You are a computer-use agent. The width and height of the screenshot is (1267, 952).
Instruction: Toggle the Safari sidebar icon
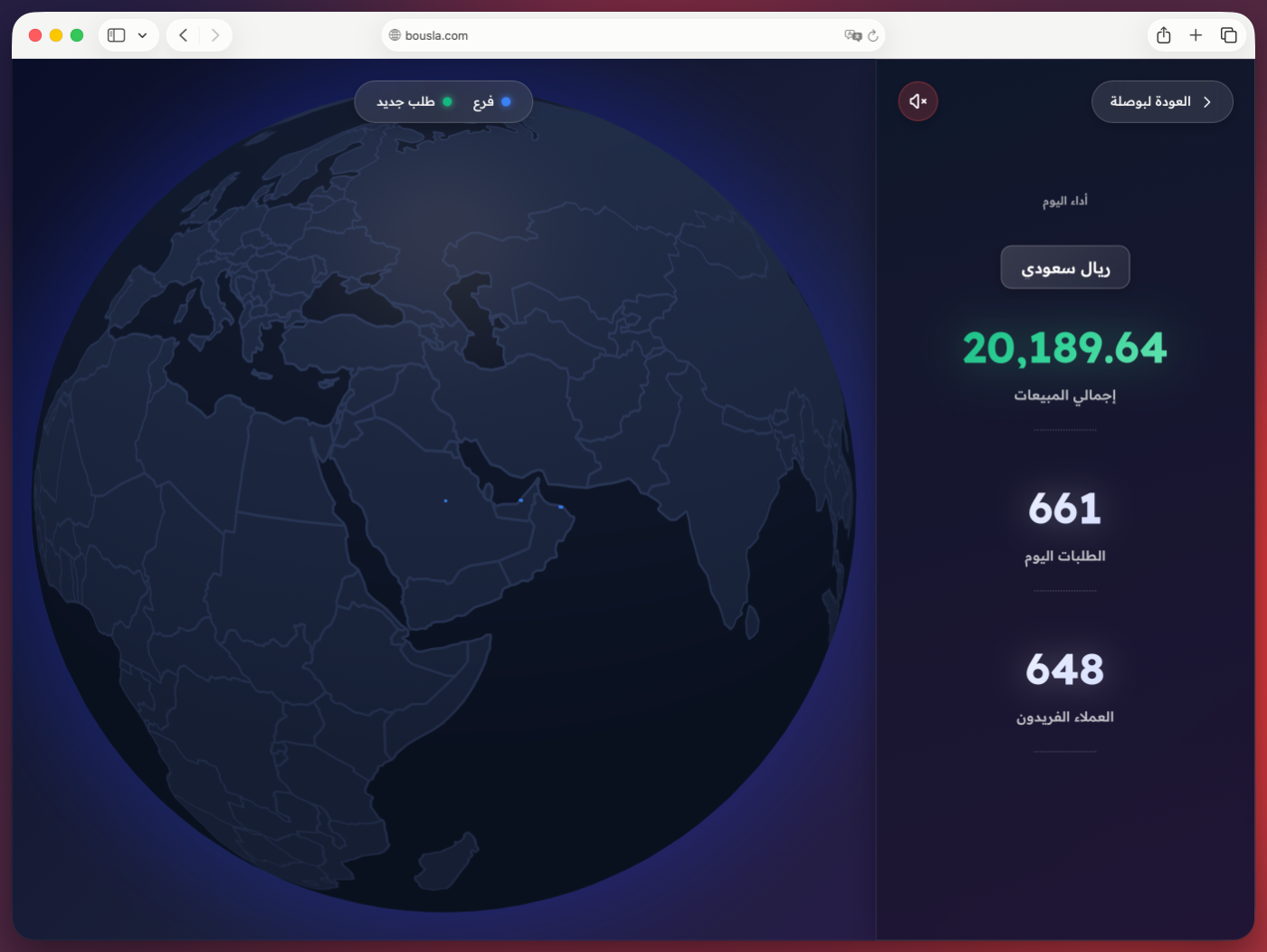point(116,35)
